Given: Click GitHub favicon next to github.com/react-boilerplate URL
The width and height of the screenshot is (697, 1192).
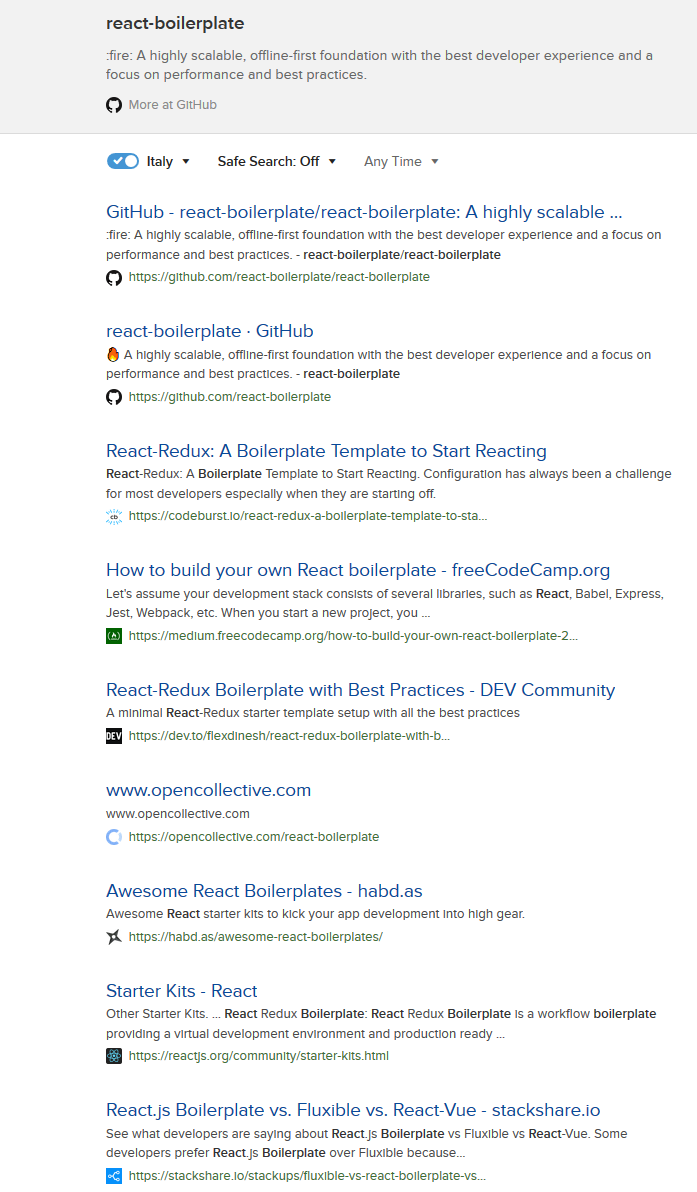Looking at the screenshot, I should 114,397.
